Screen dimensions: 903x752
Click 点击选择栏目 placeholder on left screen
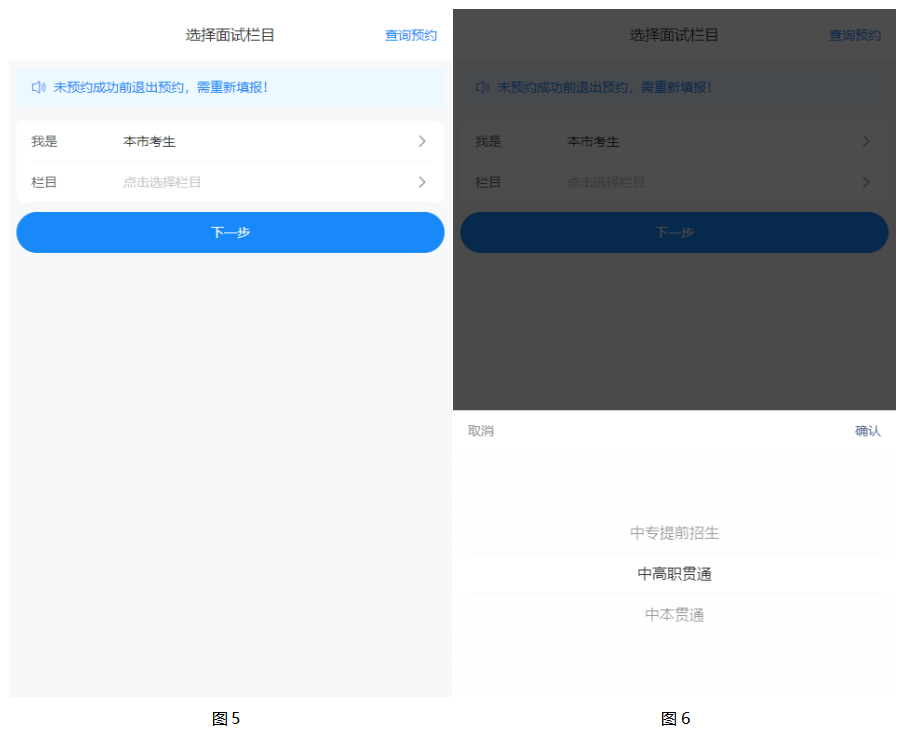coord(162,182)
